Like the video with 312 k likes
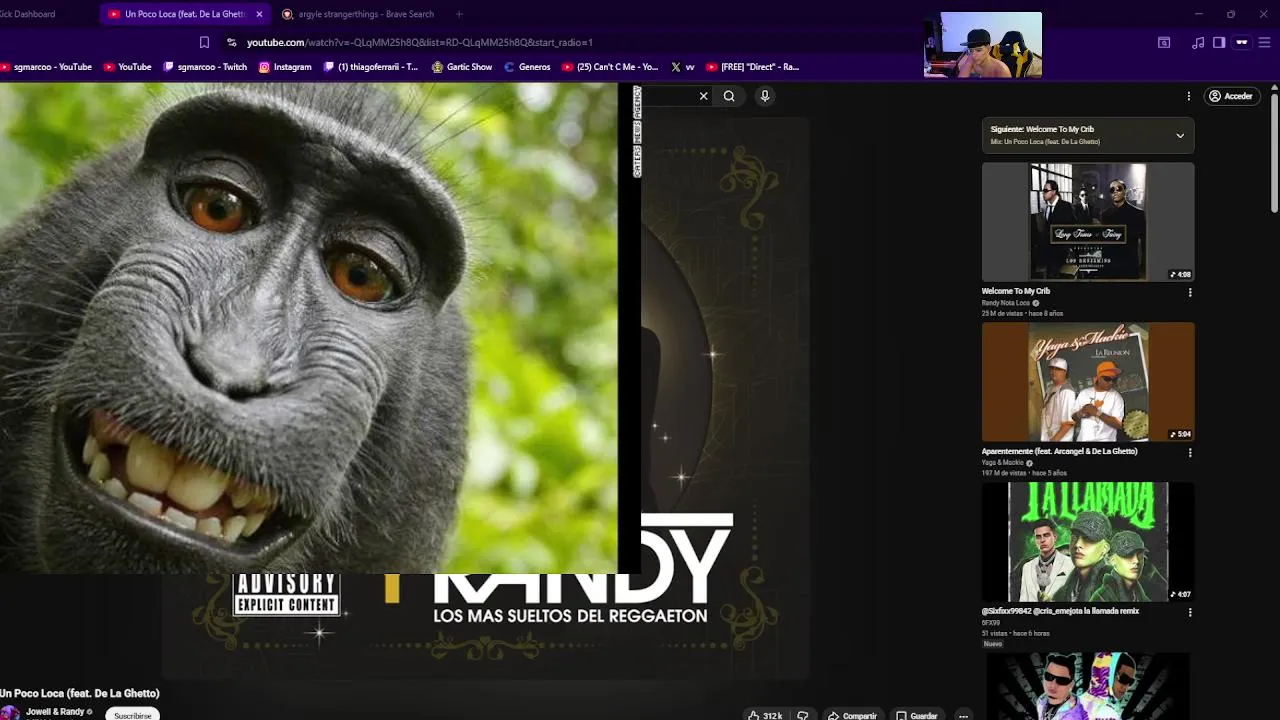 pos(765,715)
